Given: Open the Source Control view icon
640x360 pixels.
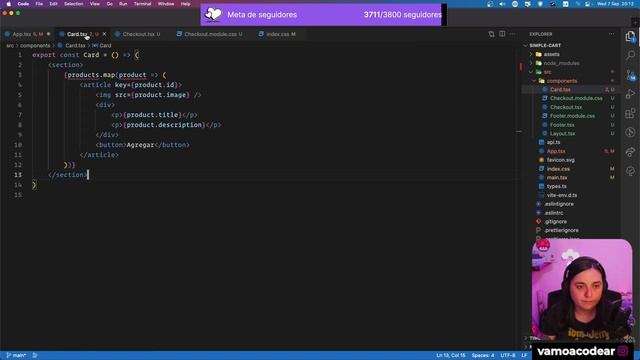Looking at the screenshot, I should (630, 75).
